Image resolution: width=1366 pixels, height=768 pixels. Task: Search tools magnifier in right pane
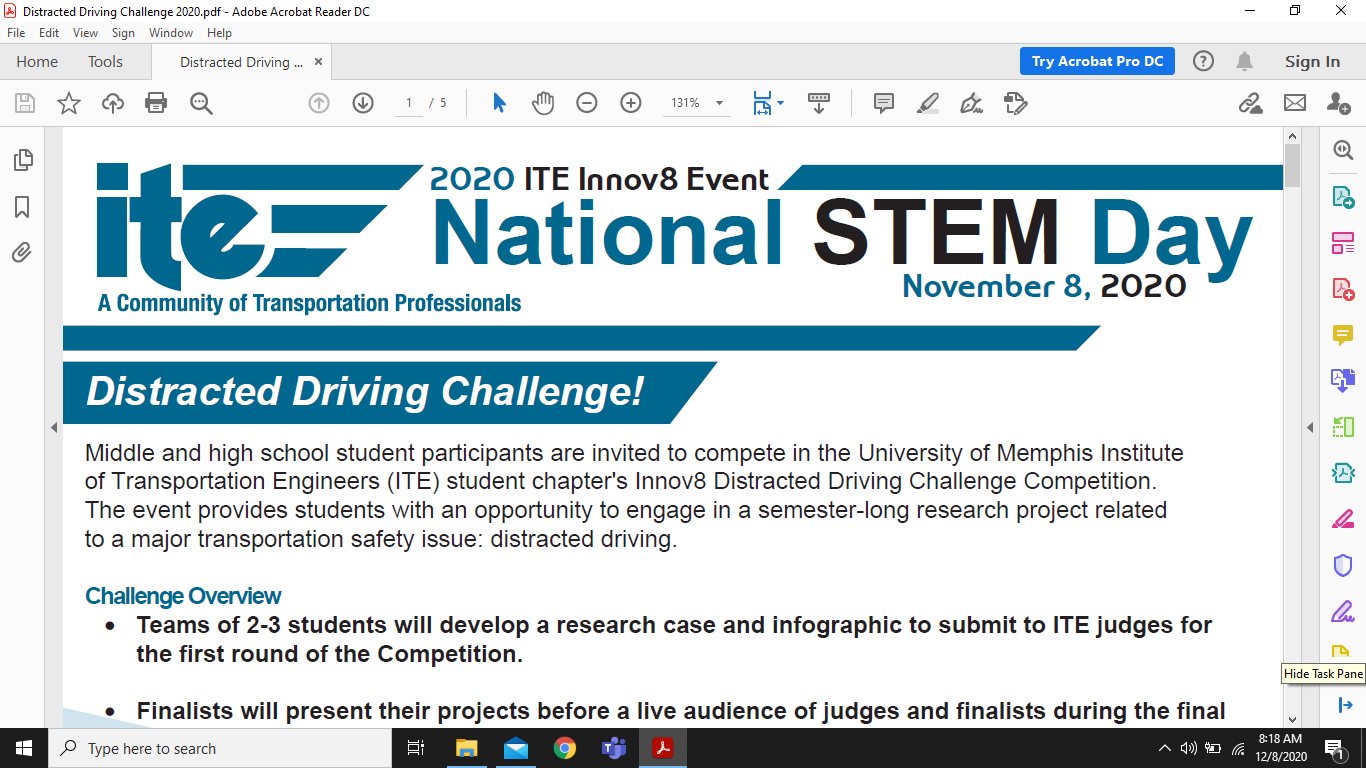click(1343, 149)
